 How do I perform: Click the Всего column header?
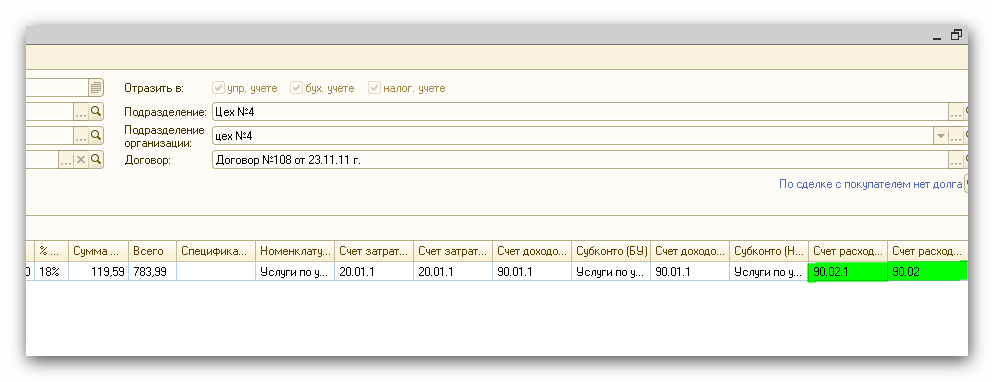pyautogui.click(x=153, y=251)
